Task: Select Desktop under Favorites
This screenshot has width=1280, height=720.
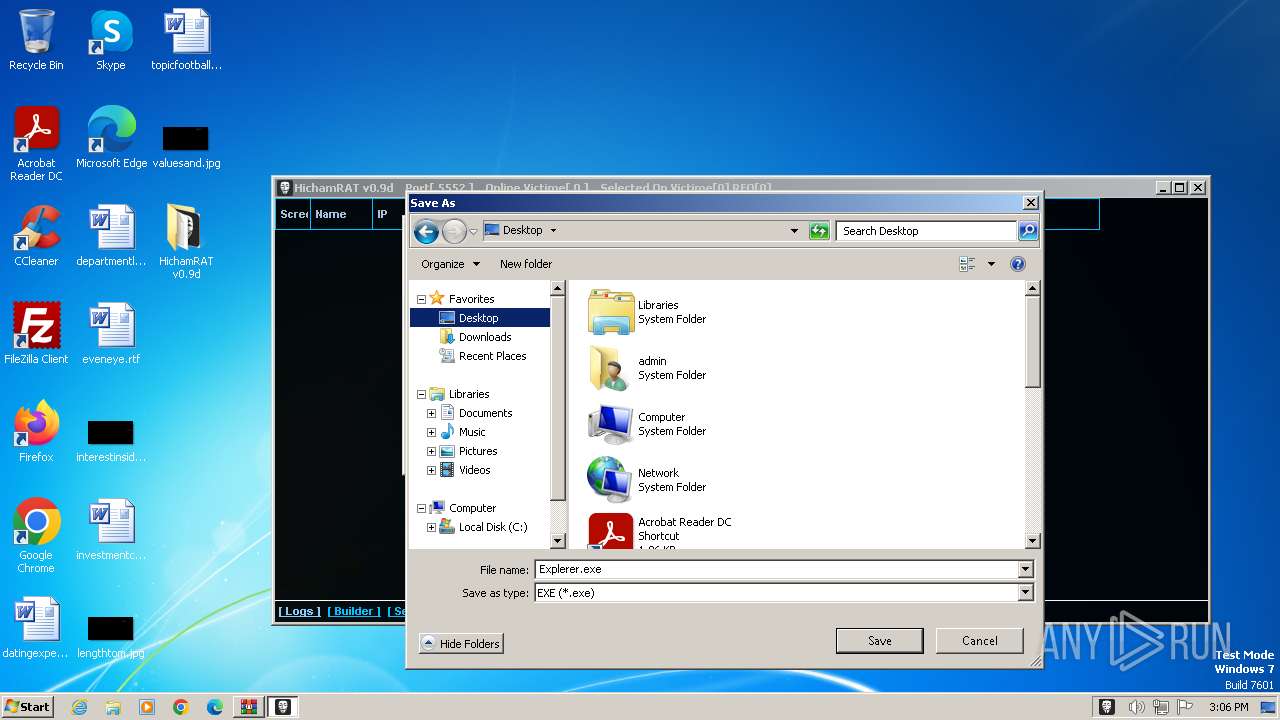Action: point(479,318)
